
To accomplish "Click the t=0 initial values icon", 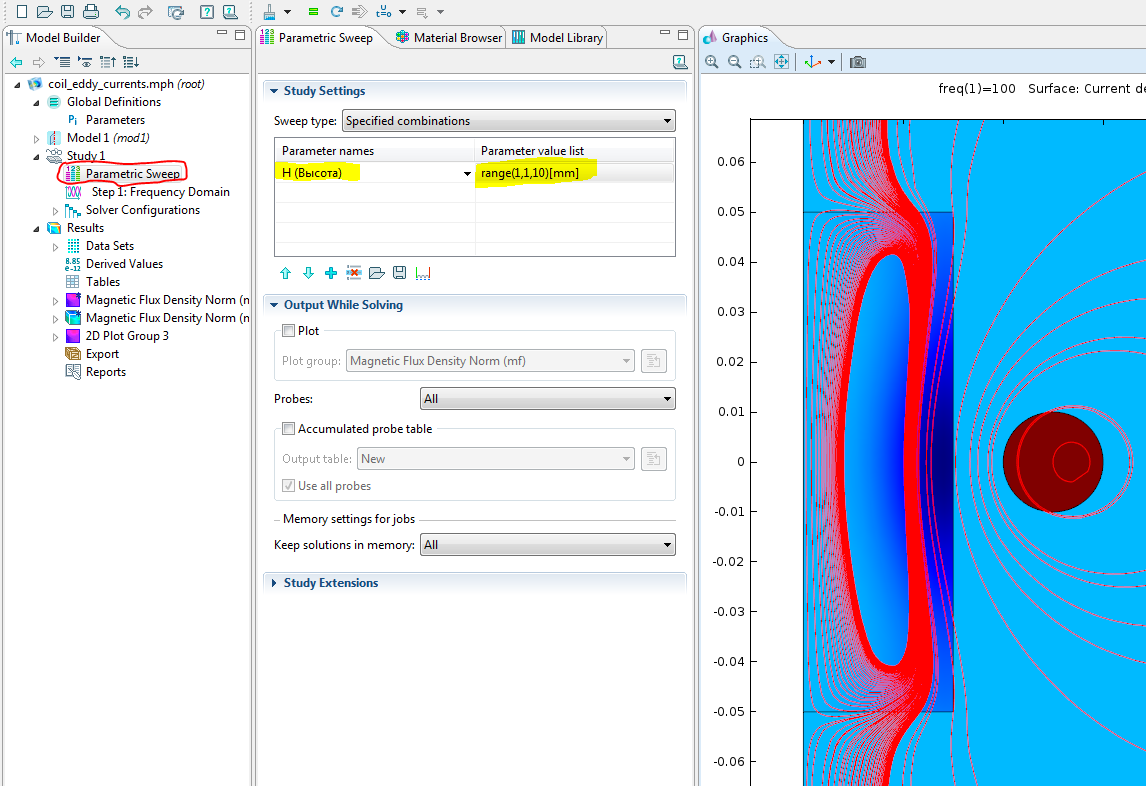I will click(x=384, y=12).
